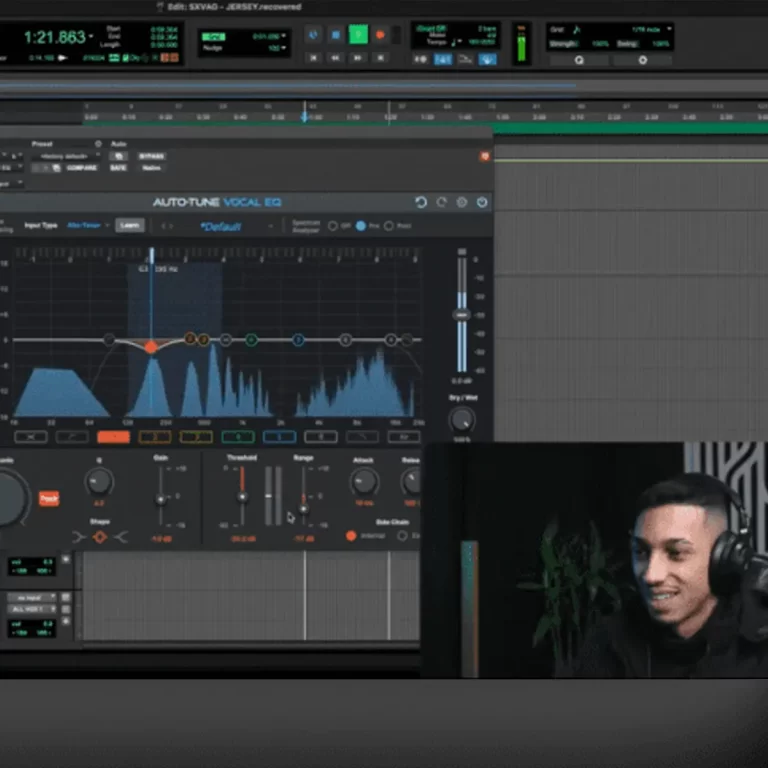Select the high-pass filter band button

(x=31, y=436)
